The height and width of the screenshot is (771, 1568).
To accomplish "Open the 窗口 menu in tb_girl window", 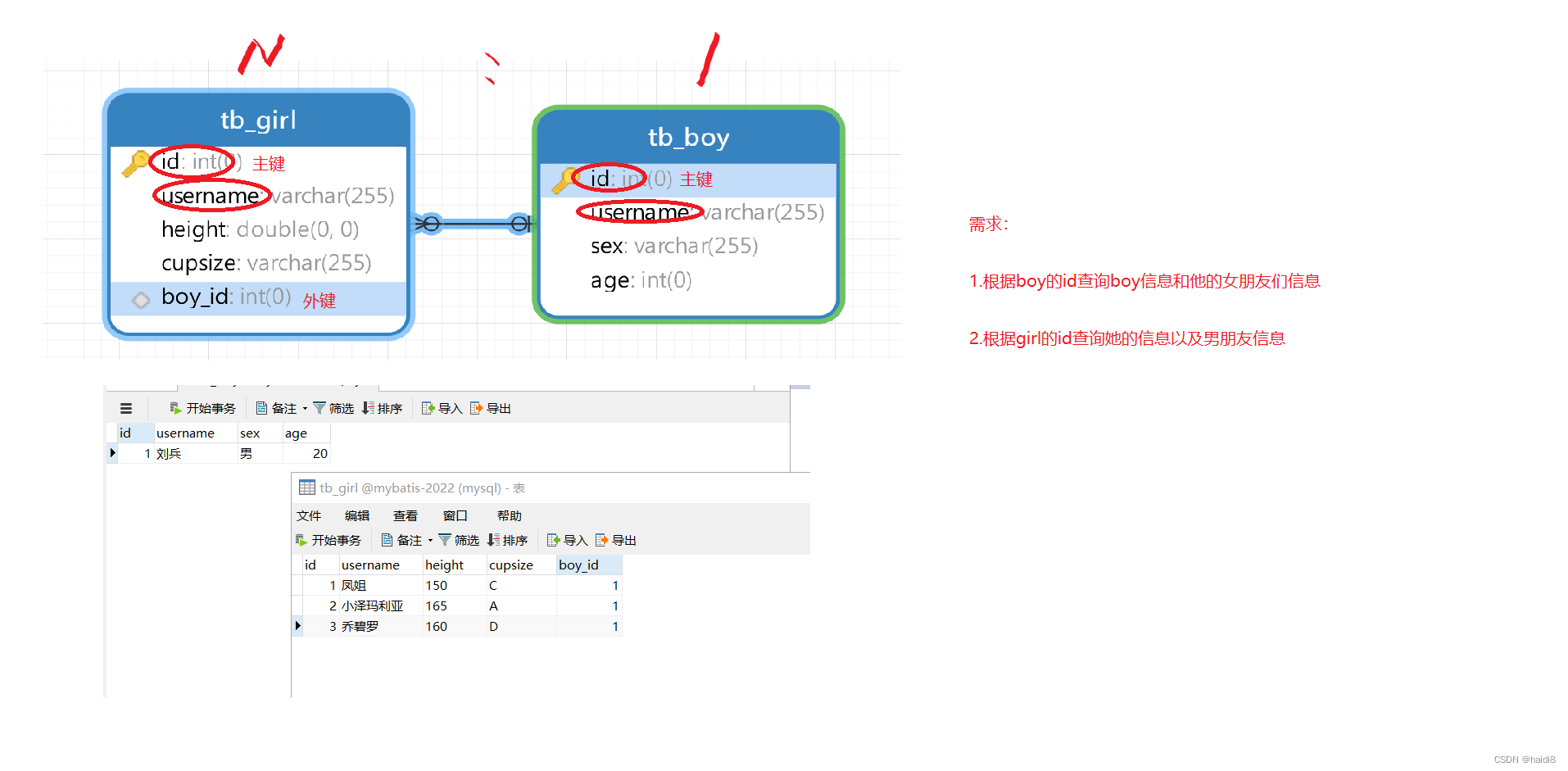I will tap(455, 515).
